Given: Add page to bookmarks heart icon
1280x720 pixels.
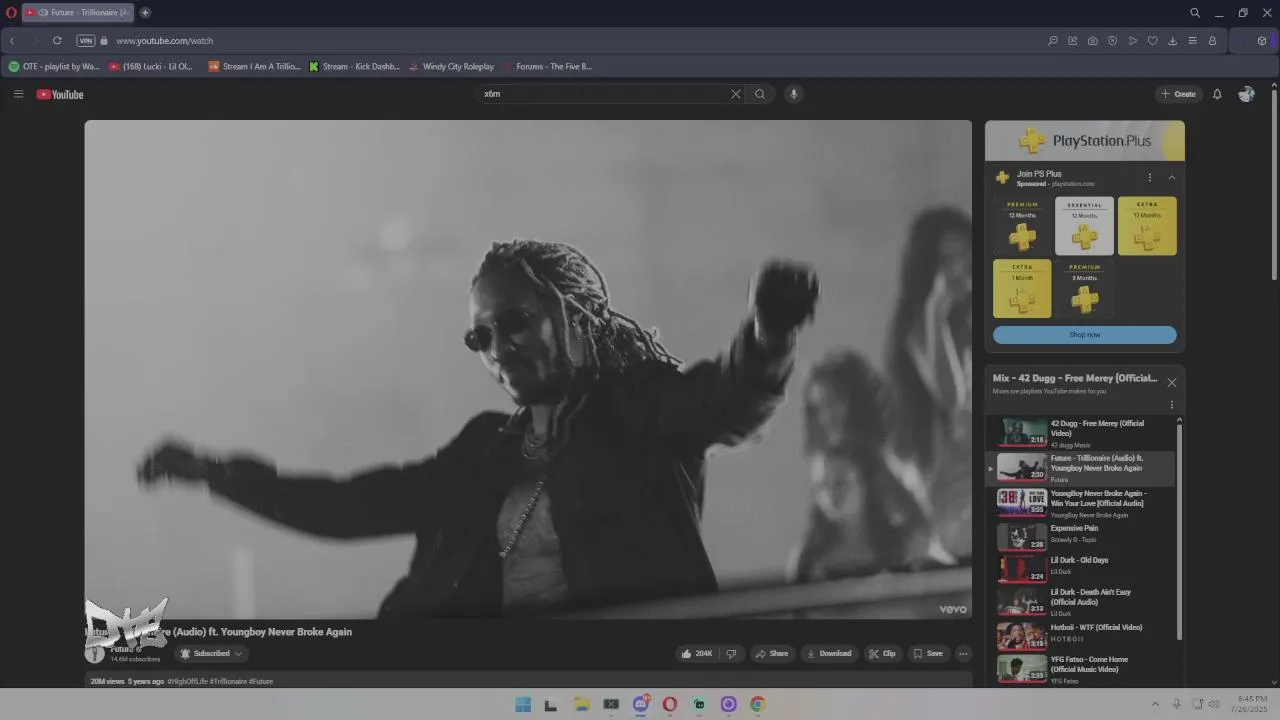Looking at the screenshot, I should click(x=1152, y=41).
